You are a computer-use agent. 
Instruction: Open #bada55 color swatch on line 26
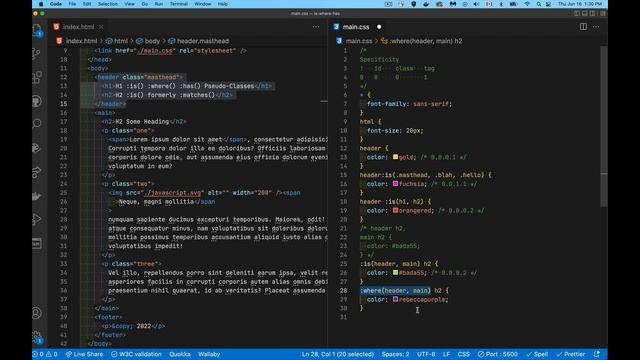pyautogui.click(x=395, y=272)
